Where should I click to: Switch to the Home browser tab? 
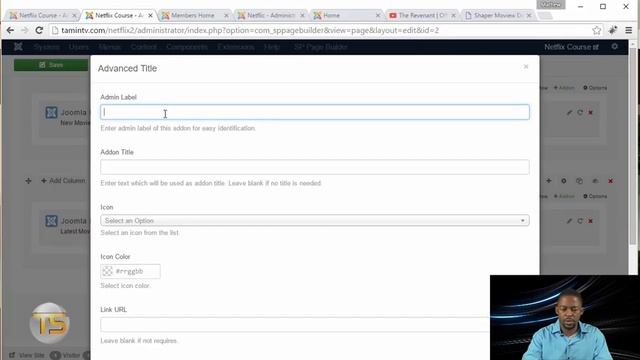click(x=331, y=16)
